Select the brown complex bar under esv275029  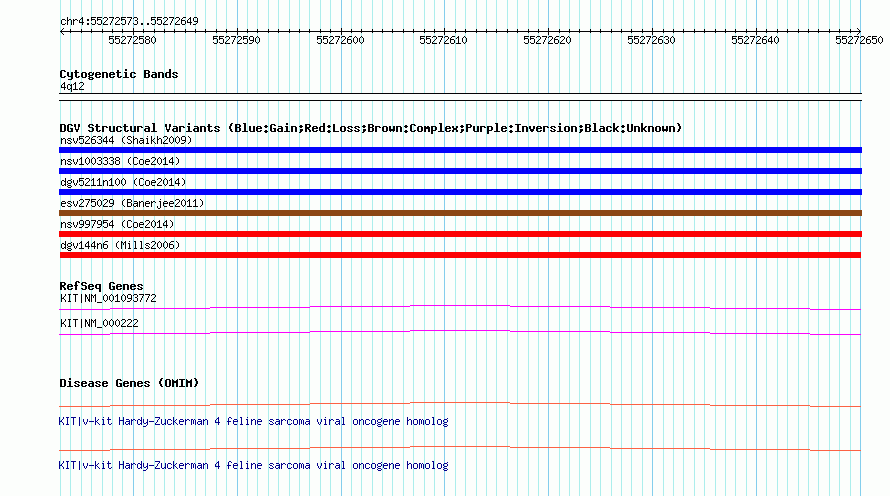[460, 213]
